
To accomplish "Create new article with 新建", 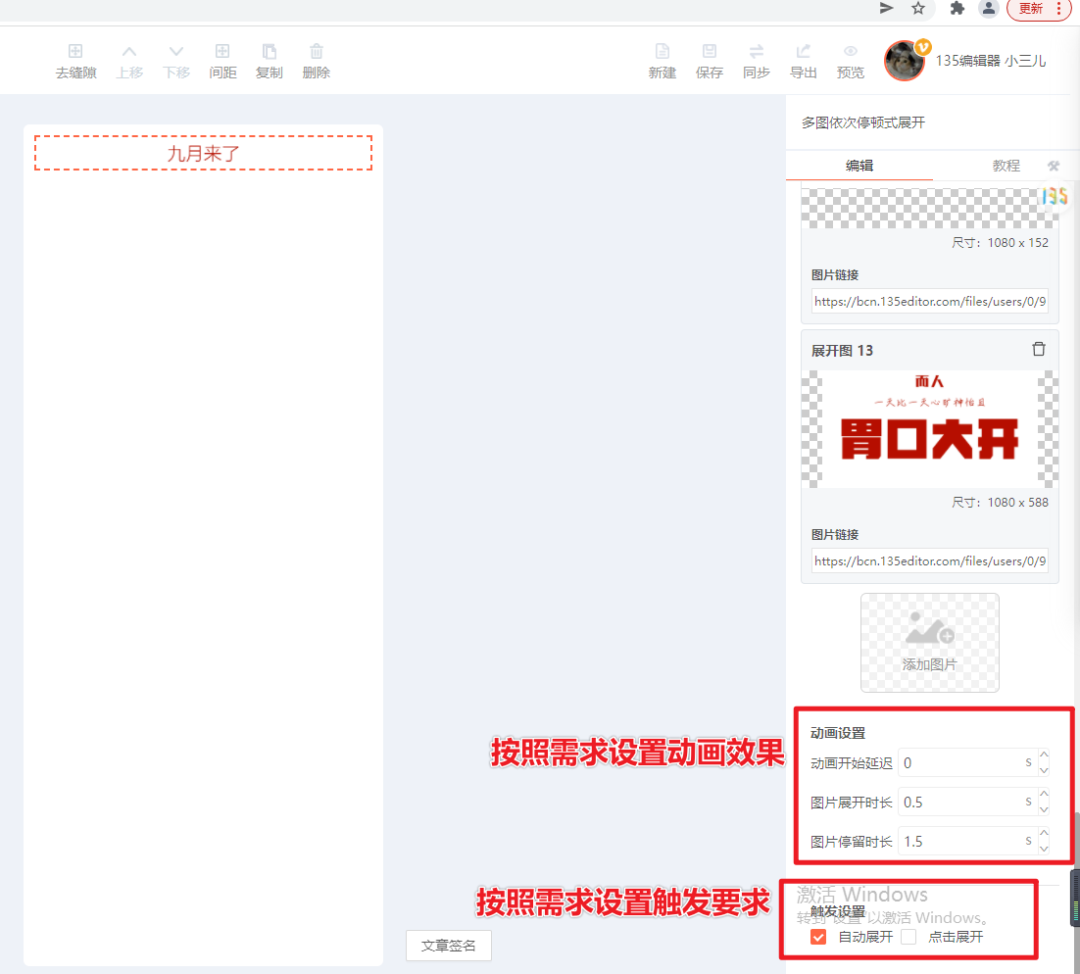I will pyautogui.click(x=662, y=61).
